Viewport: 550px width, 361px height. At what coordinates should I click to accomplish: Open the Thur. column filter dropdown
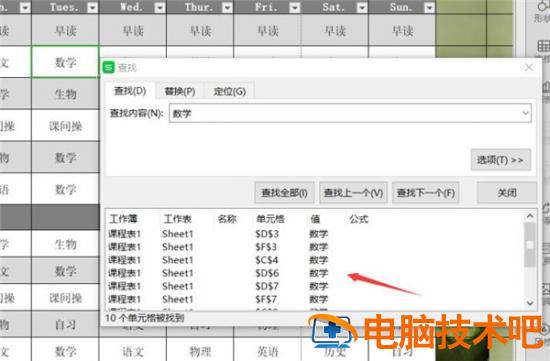click(227, 7)
